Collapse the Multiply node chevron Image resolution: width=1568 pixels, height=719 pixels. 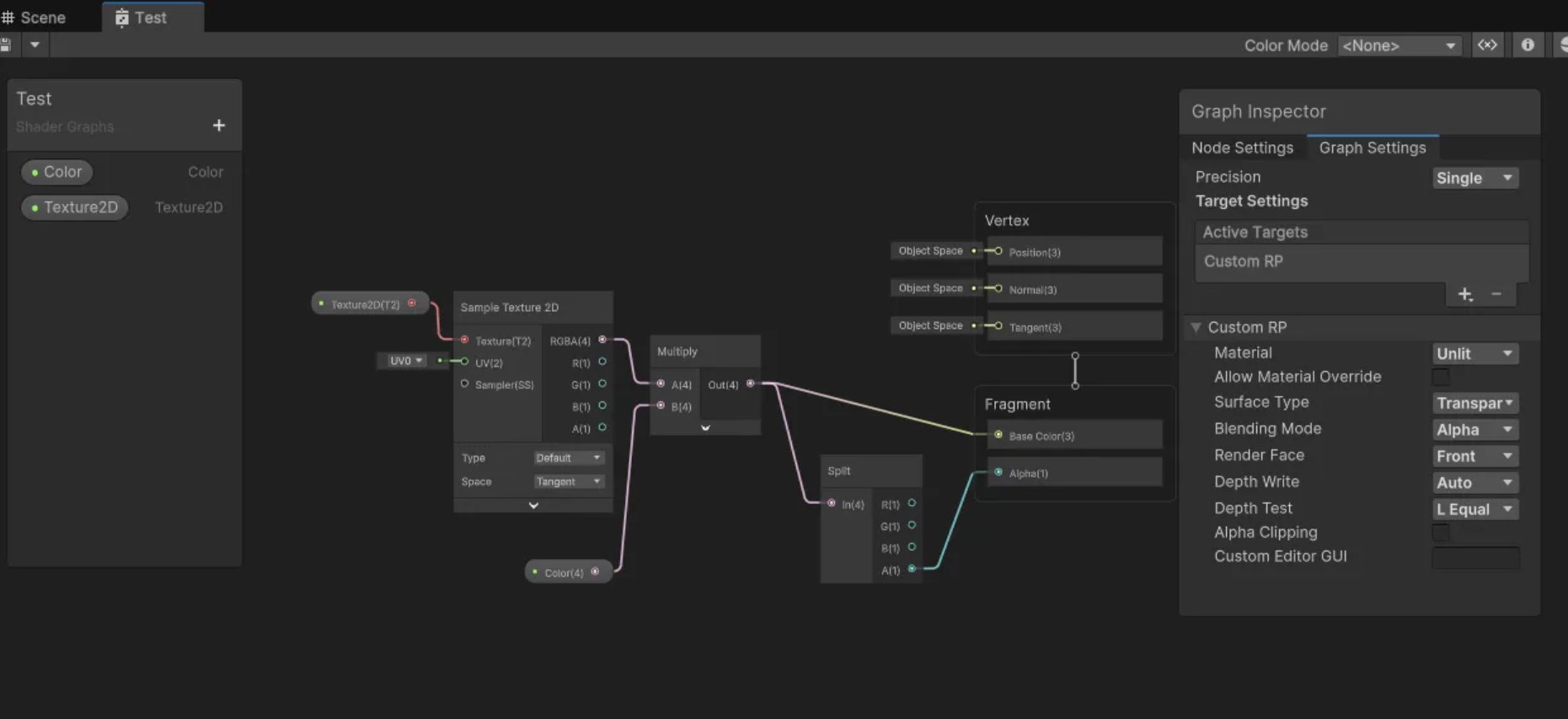coord(705,428)
